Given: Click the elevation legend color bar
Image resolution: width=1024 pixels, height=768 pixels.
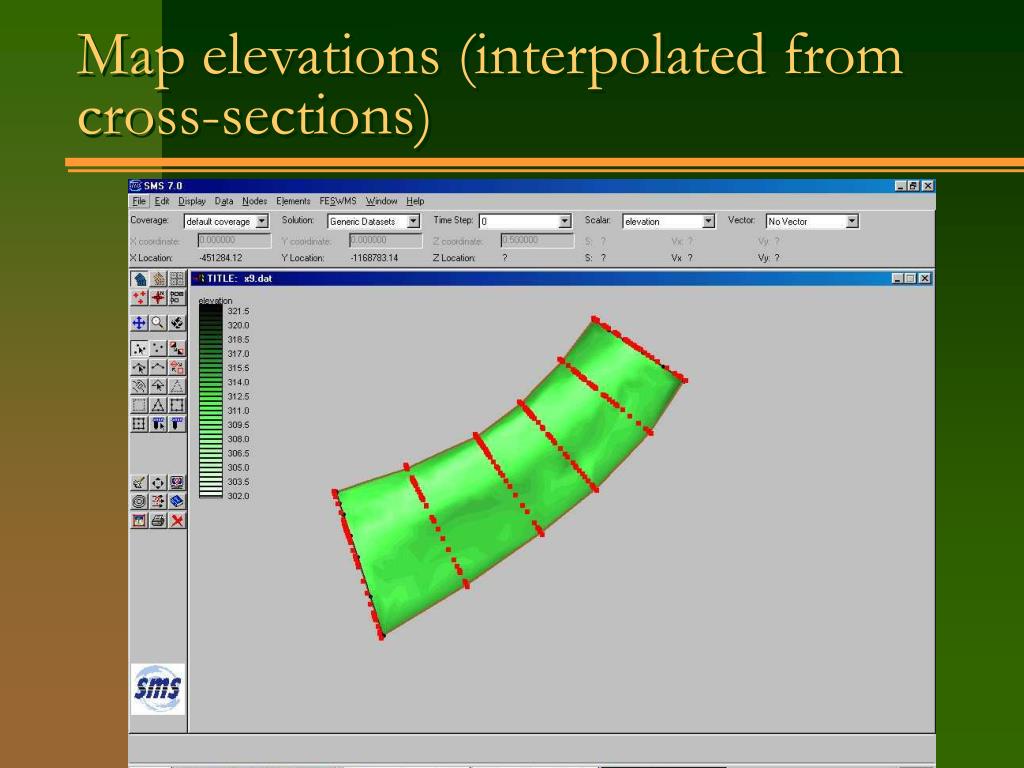Looking at the screenshot, I should point(211,402).
